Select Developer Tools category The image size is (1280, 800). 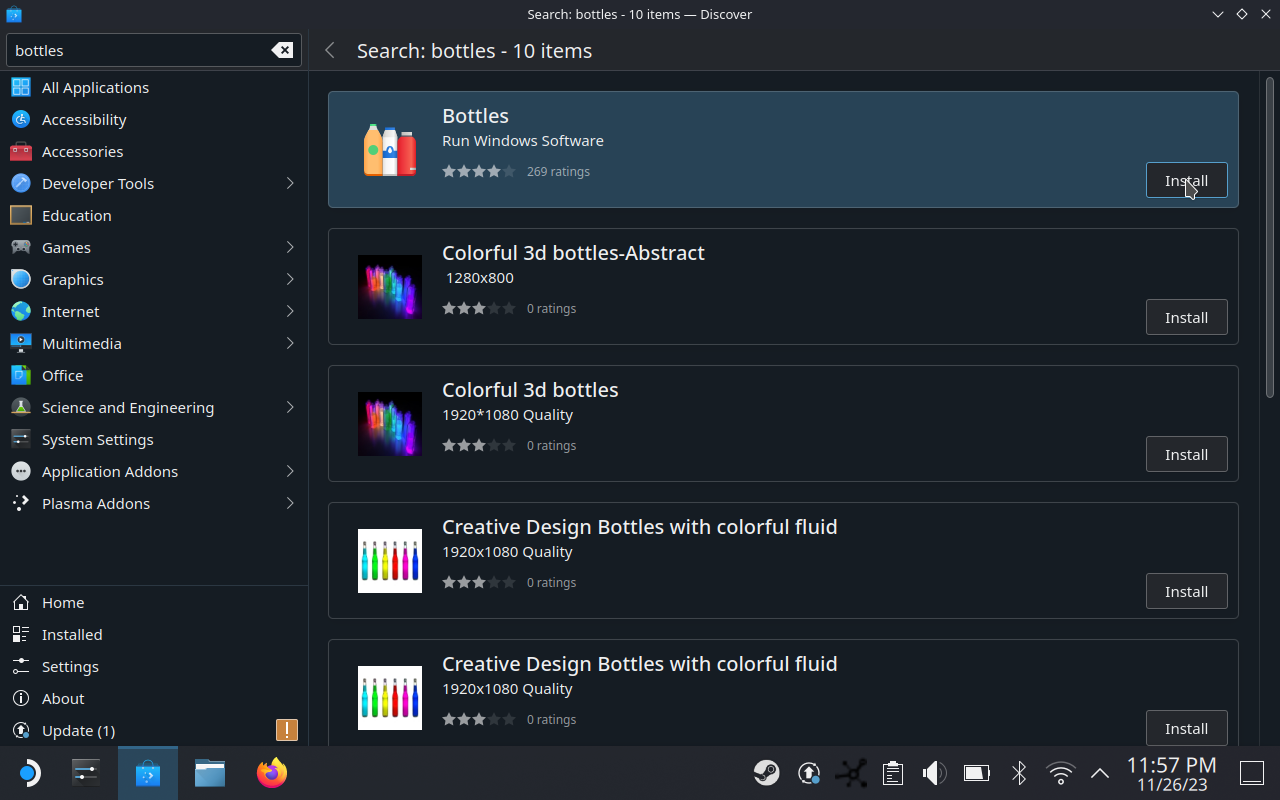click(154, 183)
